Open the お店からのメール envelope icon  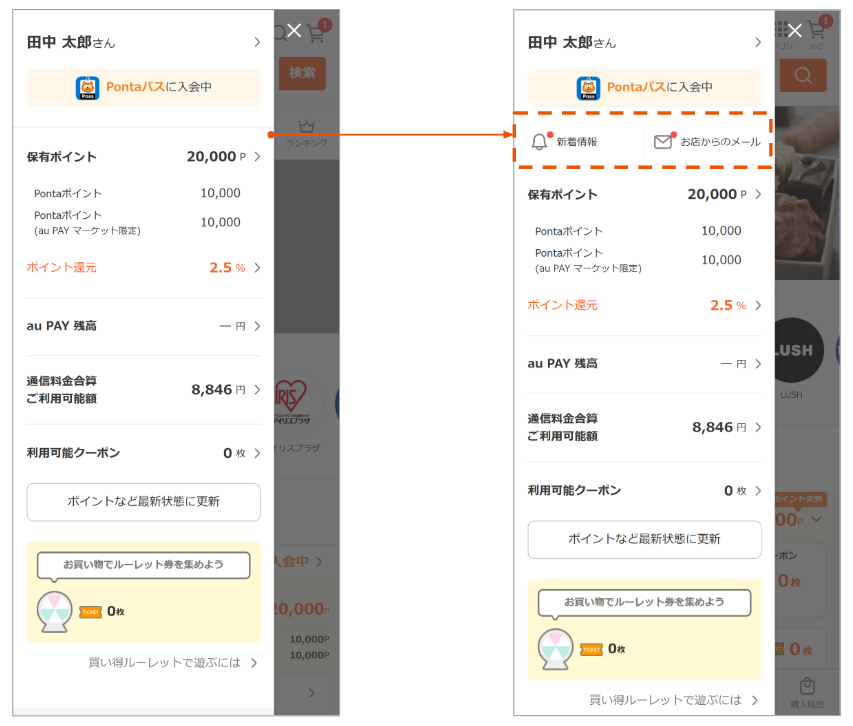pyautogui.click(x=662, y=142)
